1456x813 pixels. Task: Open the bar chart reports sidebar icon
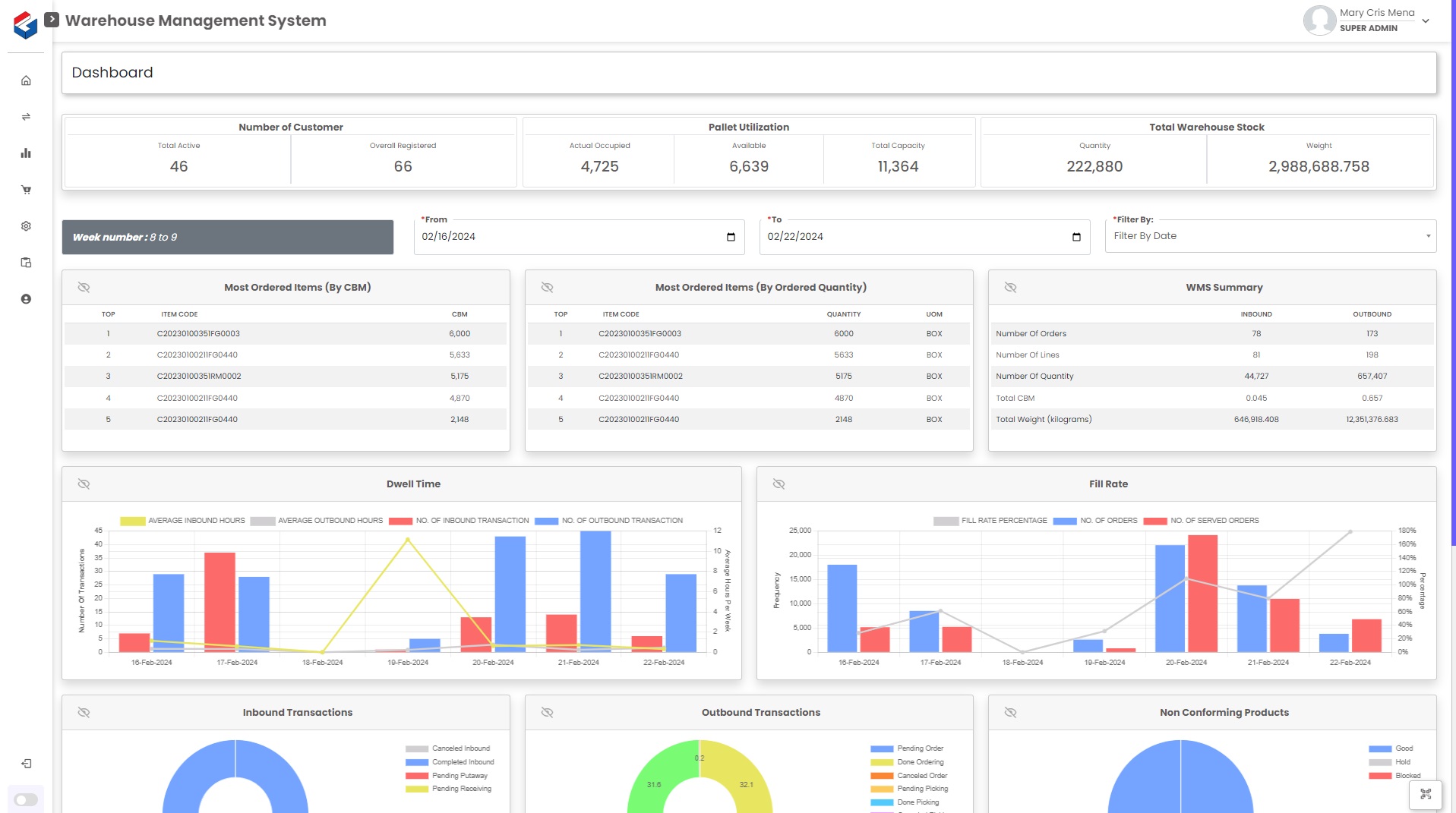pyautogui.click(x=26, y=153)
